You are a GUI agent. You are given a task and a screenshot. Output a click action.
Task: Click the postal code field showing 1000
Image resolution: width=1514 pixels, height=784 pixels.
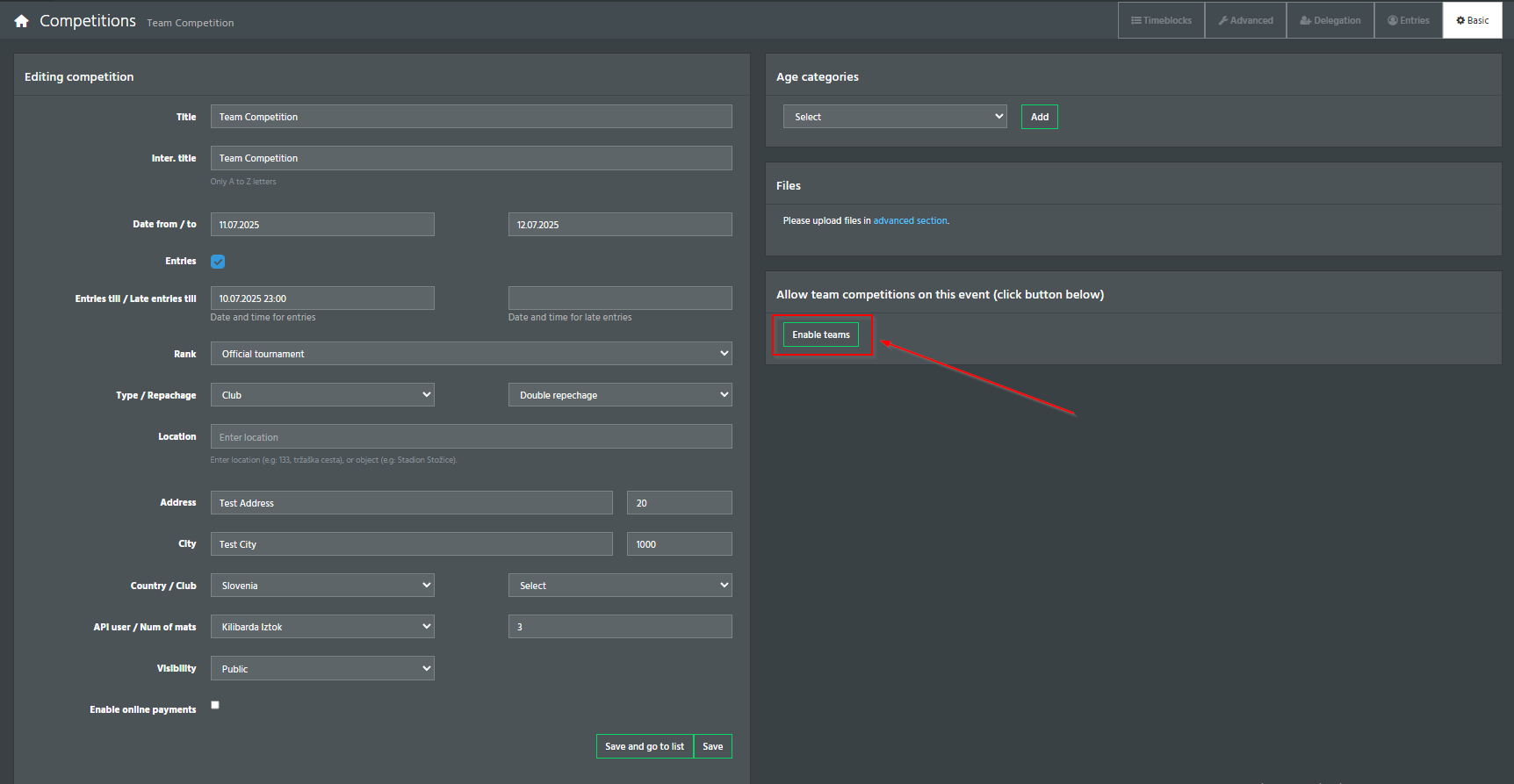click(x=680, y=544)
